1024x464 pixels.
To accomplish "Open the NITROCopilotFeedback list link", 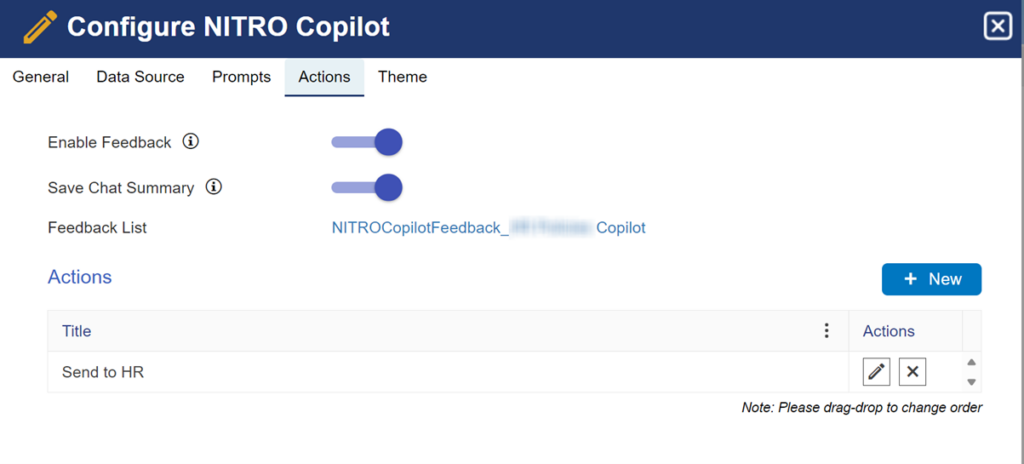I will [x=488, y=227].
